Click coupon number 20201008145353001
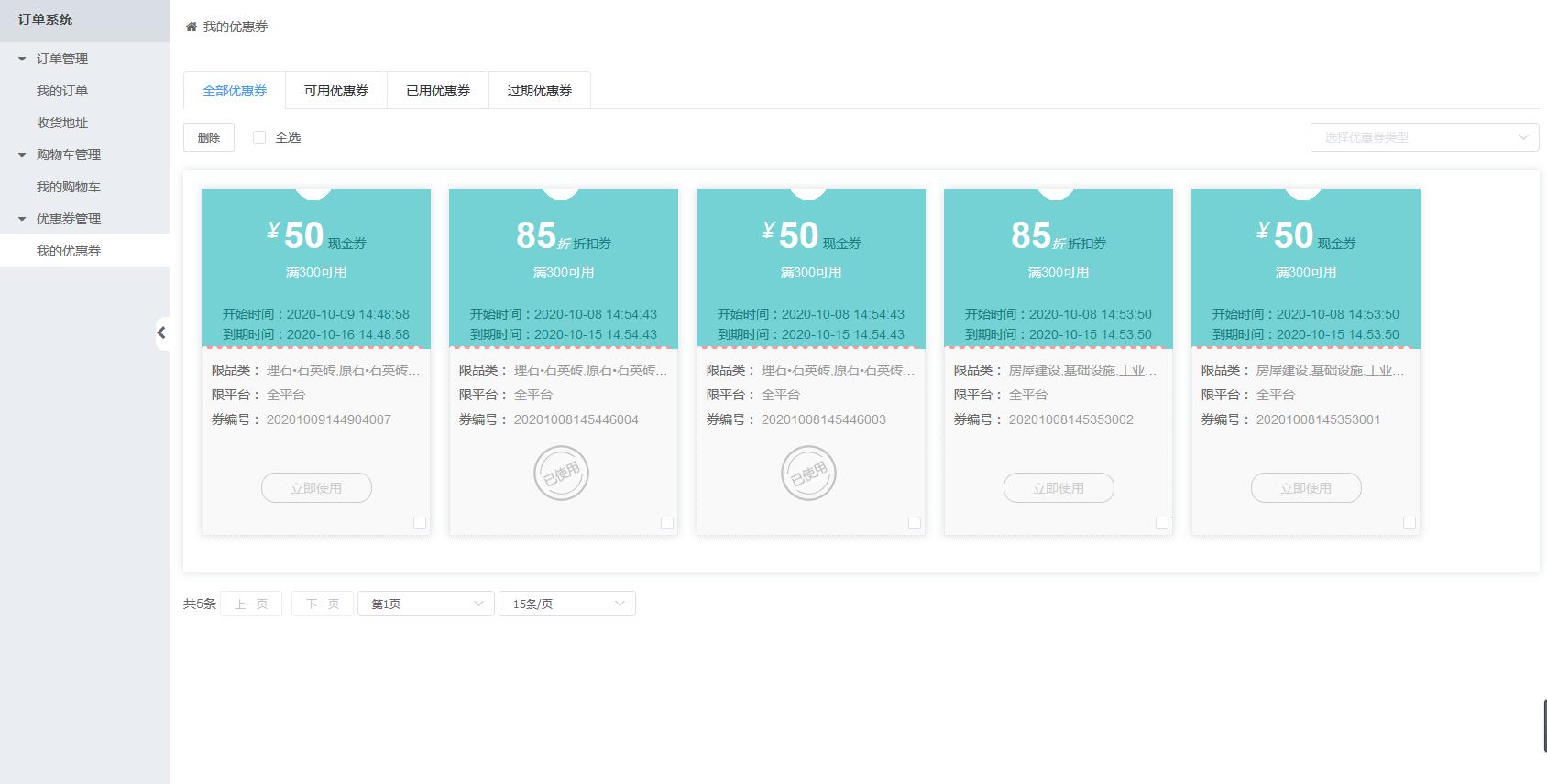 pyautogui.click(x=1319, y=419)
